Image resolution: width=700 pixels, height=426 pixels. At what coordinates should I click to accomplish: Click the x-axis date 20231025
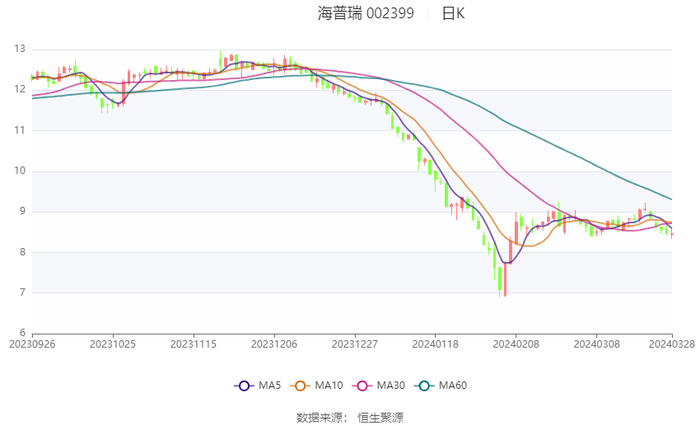[x=112, y=344]
